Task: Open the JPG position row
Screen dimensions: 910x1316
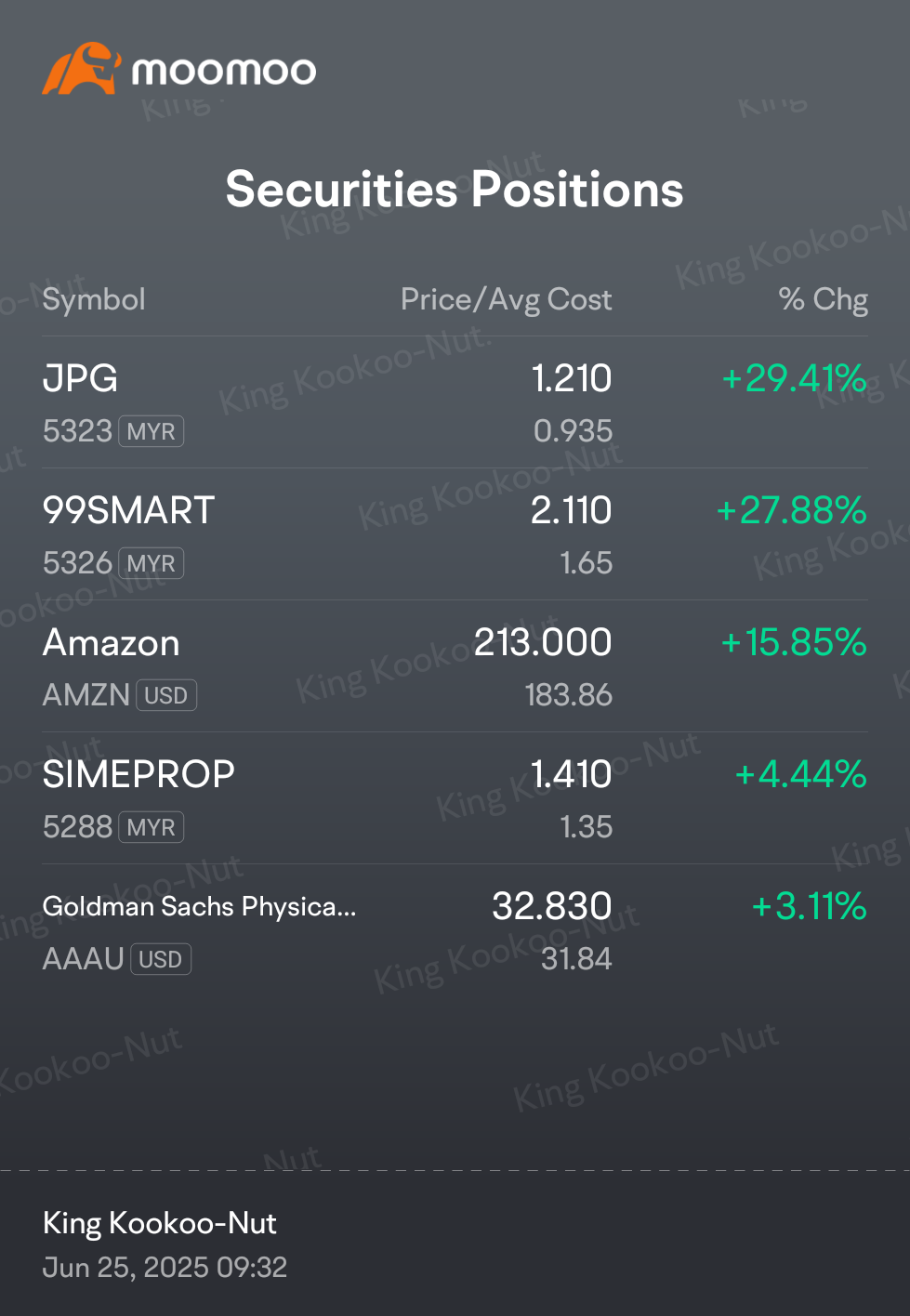Action: [x=455, y=402]
